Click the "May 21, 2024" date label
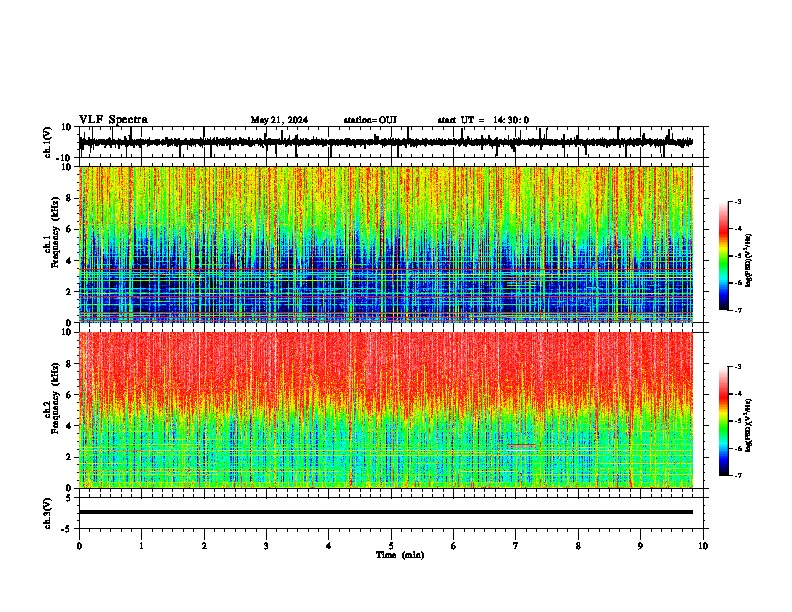 pyautogui.click(x=279, y=120)
